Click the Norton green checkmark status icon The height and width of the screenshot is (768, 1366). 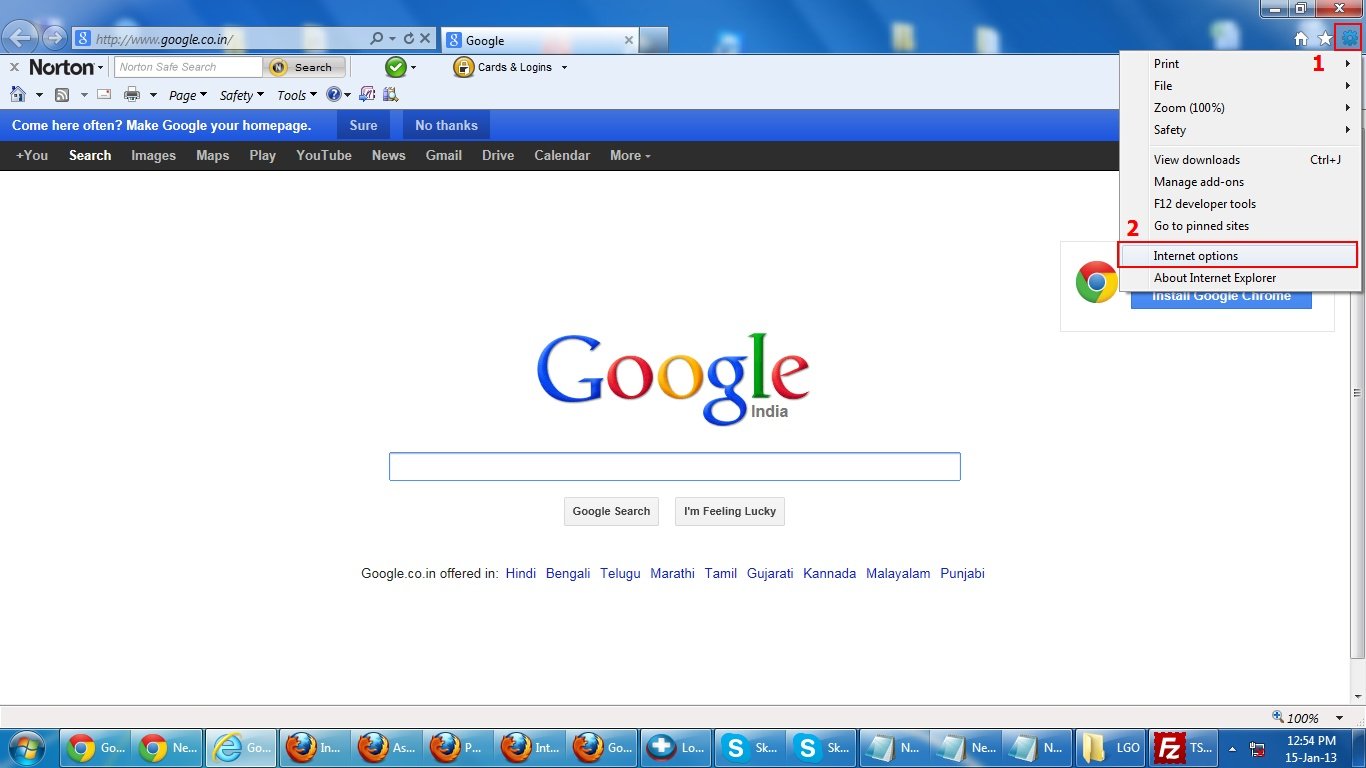pos(396,67)
